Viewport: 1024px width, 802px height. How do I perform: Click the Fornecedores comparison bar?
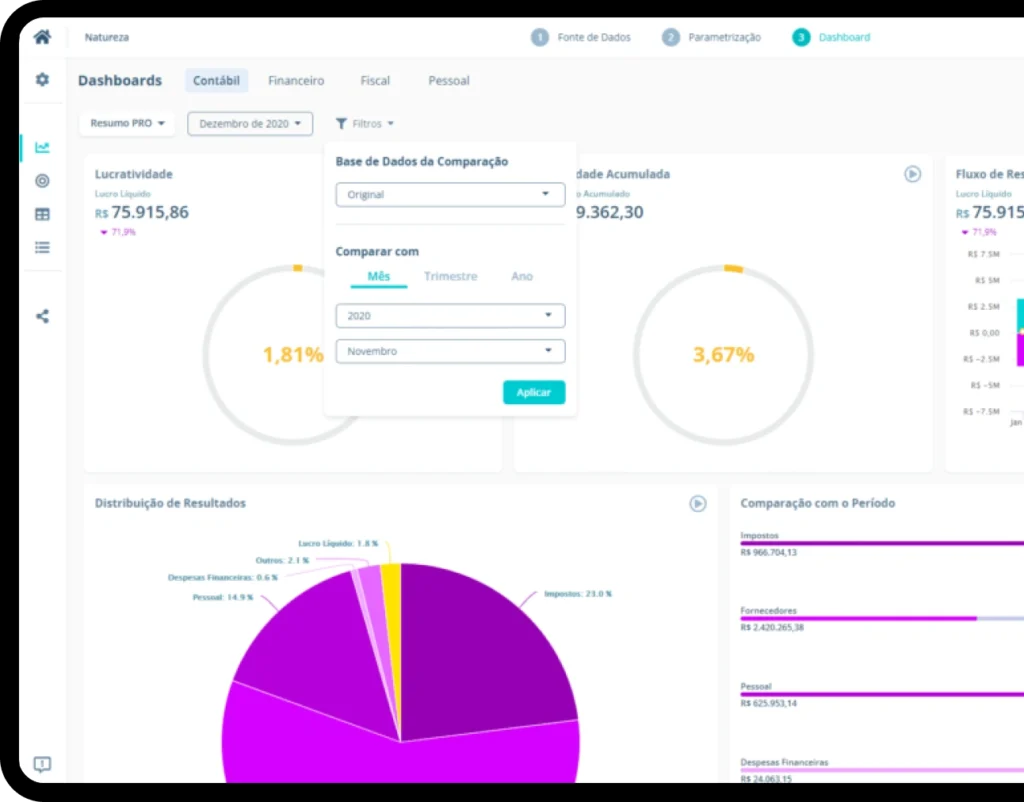click(x=882, y=618)
